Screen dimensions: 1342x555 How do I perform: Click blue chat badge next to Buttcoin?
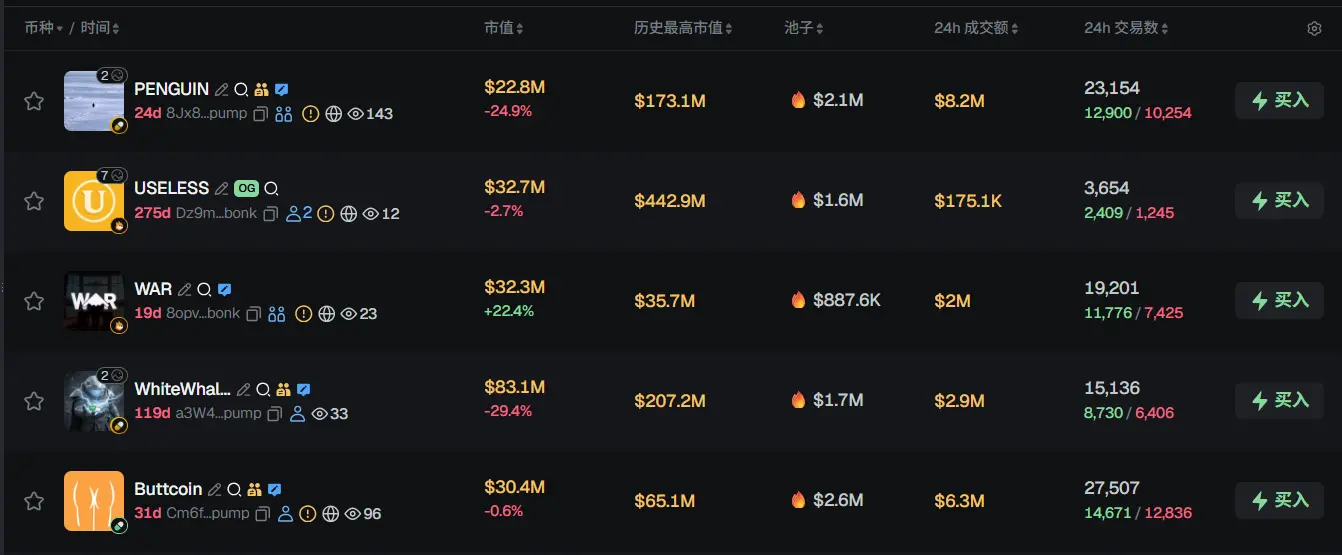coord(275,489)
